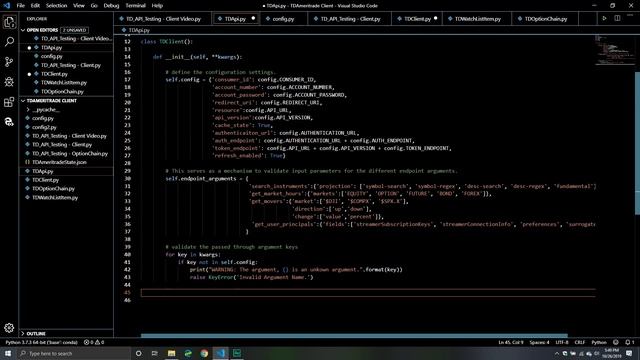Switch to TD_API_Testing - Client Video.py tab
640x360 pixels.
click(x=163, y=19)
